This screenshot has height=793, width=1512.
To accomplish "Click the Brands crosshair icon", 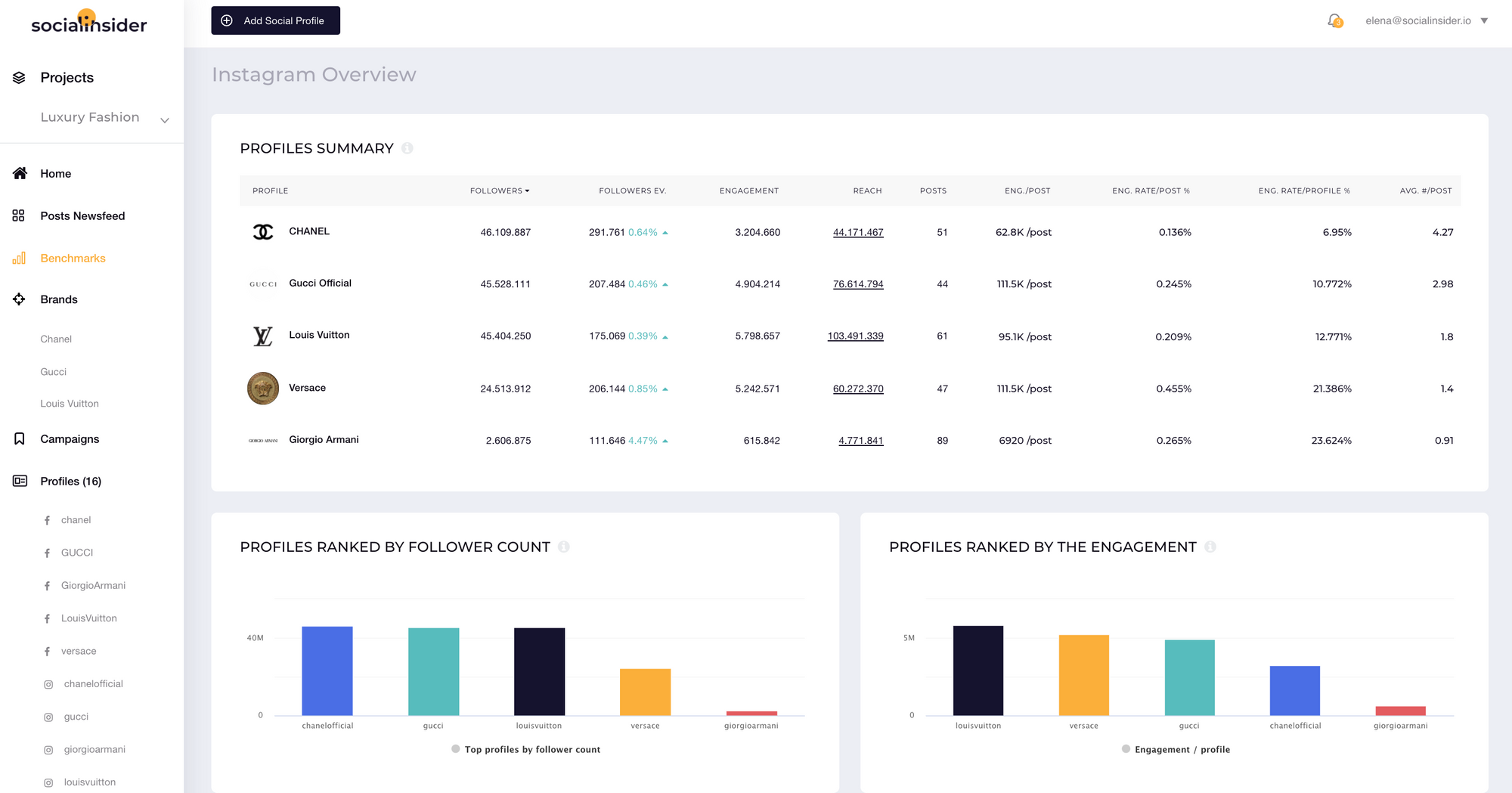I will point(19,299).
